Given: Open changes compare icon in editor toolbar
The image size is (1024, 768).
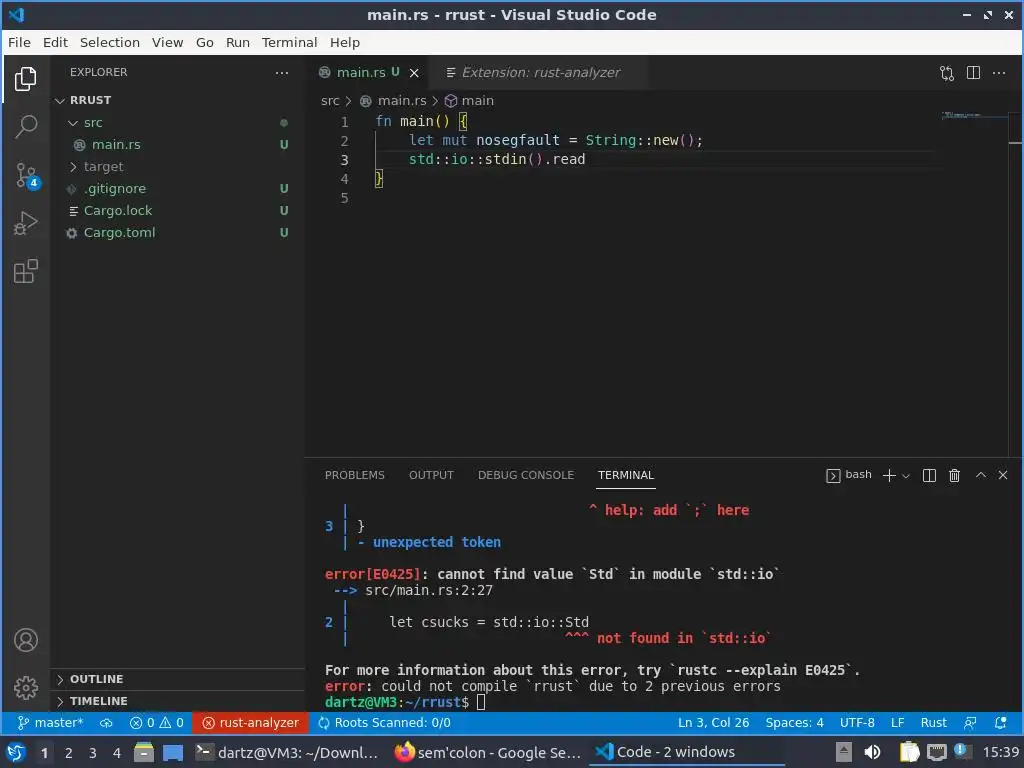Looking at the screenshot, I should (x=946, y=72).
